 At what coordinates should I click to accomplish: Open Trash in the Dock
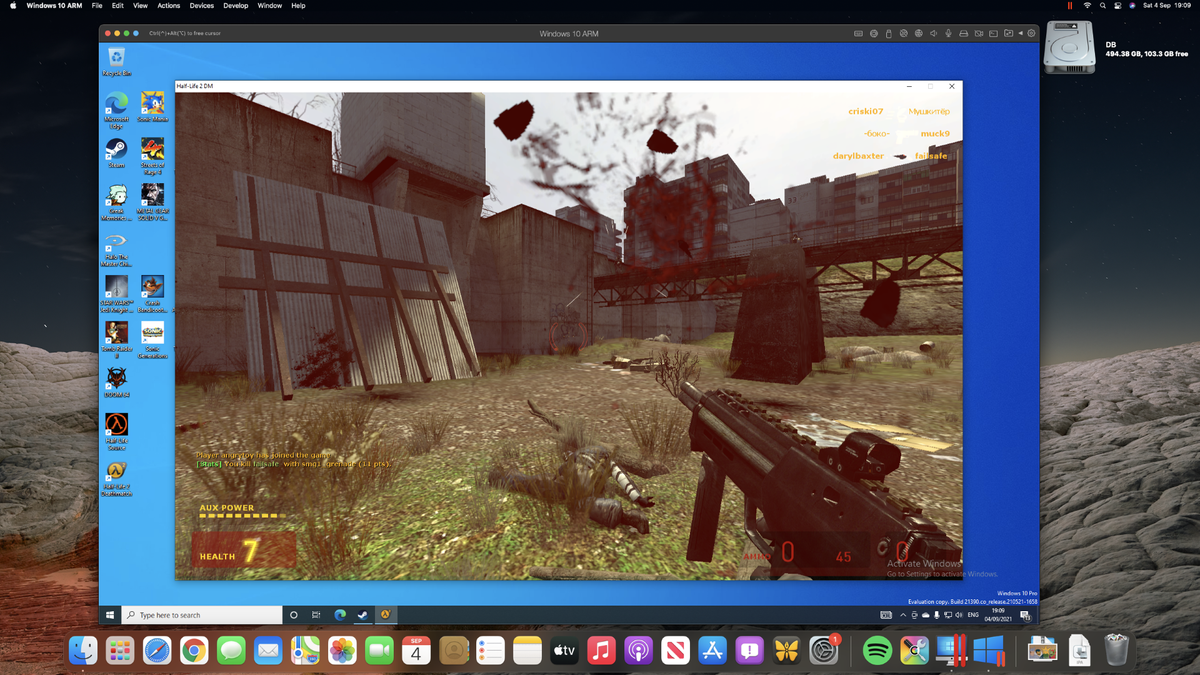pos(1116,651)
